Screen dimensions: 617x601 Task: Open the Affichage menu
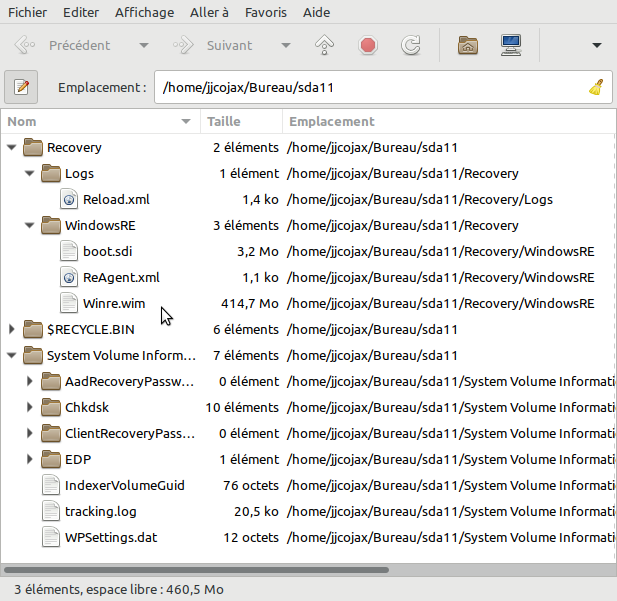144,12
